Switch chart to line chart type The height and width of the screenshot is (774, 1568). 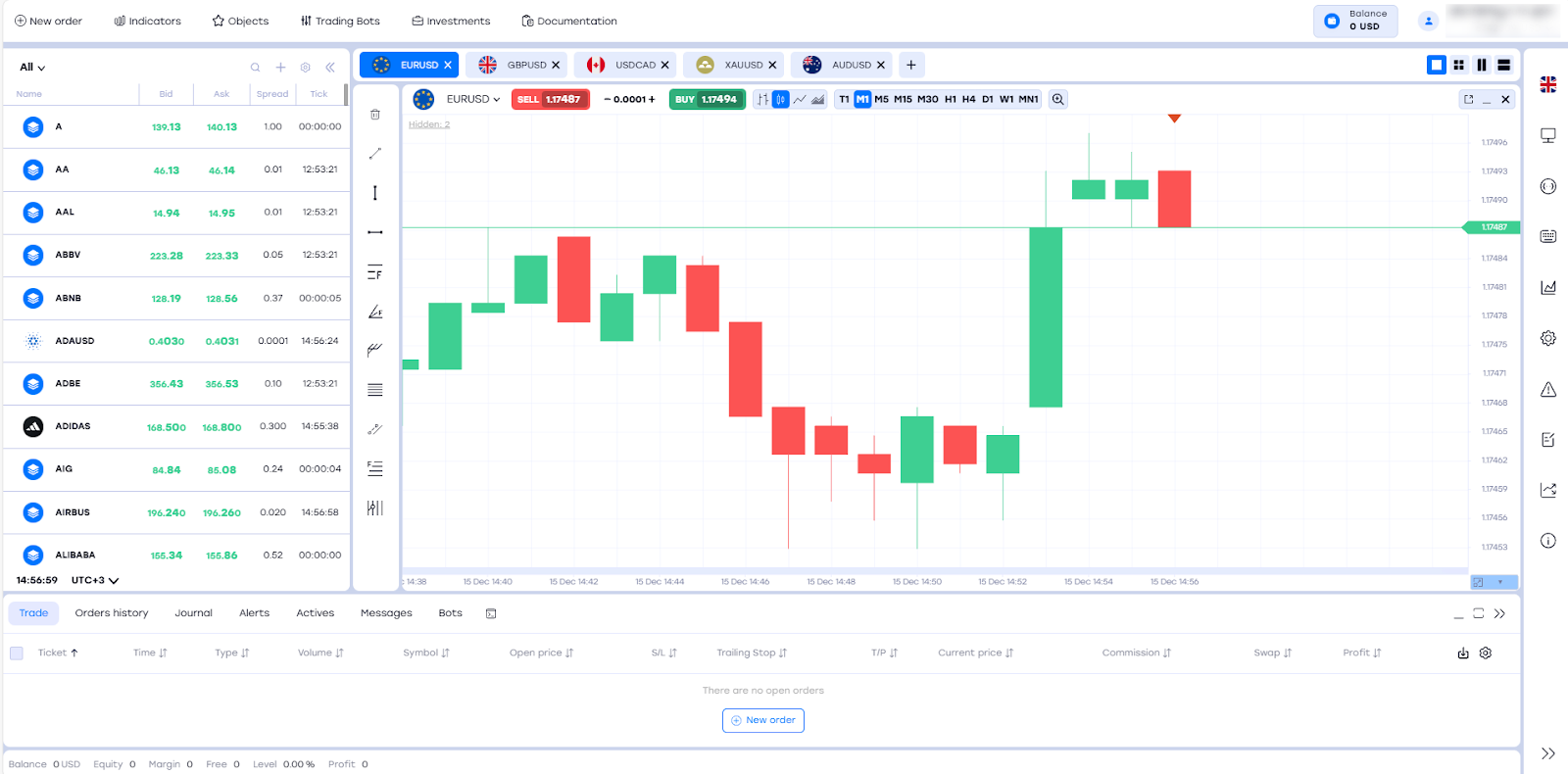pyautogui.click(x=800, y=99)
